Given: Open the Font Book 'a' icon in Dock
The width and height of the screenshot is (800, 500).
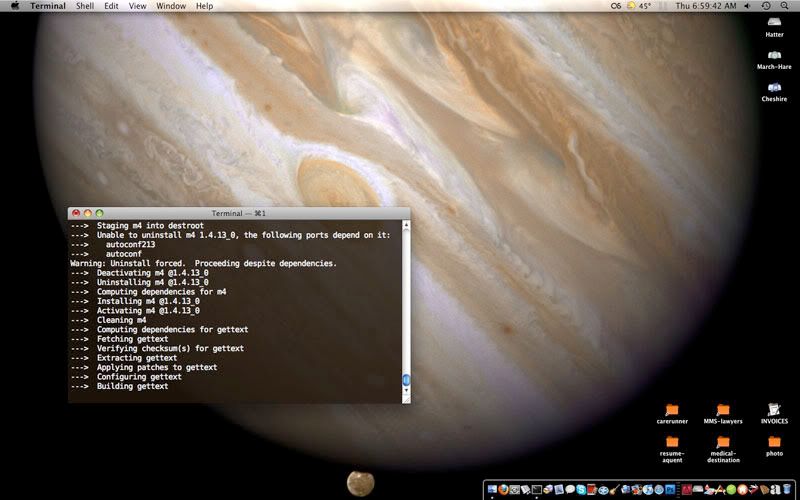Looking at the screenshot, I should click(777, 489).
